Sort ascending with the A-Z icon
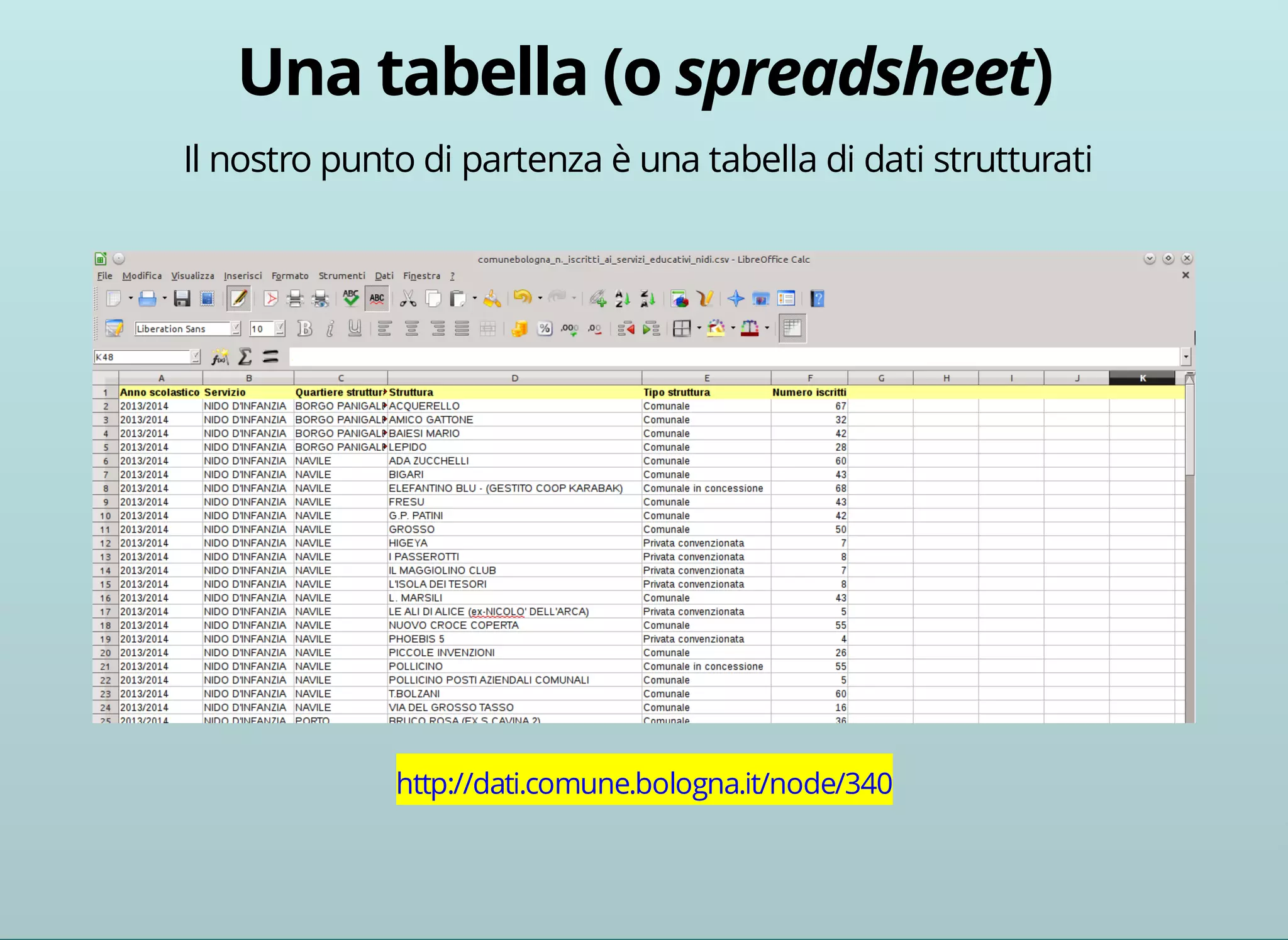This screenshot has height=940, width=1288. [x=623, y=299]
